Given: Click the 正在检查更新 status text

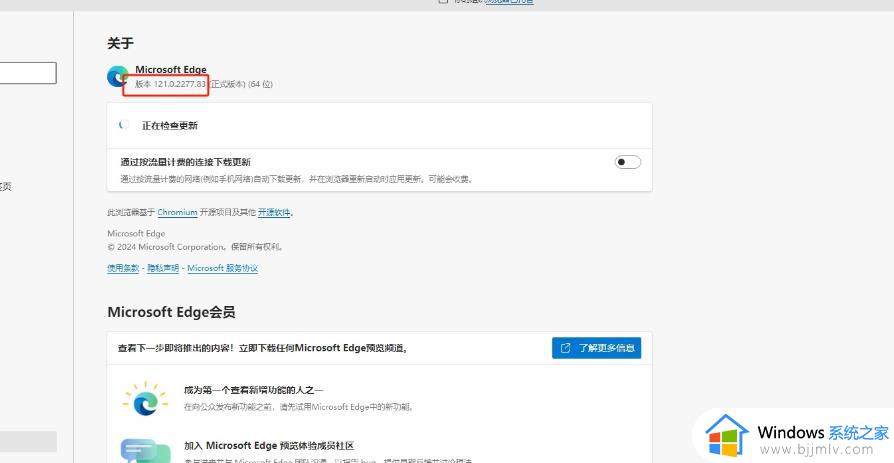Looking at the screenshot, I should tap(170, 126).
